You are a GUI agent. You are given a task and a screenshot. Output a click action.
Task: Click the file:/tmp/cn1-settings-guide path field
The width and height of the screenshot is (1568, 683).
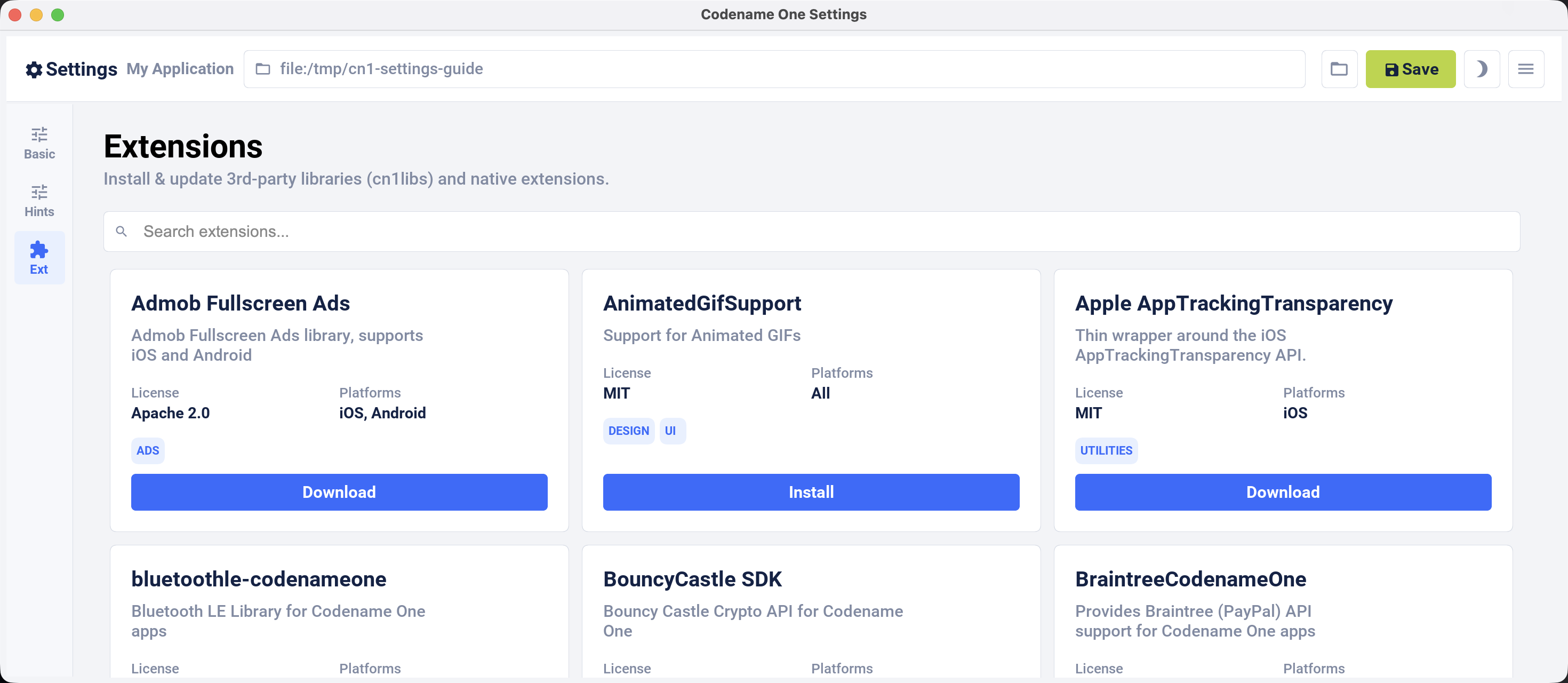point(774,69)
